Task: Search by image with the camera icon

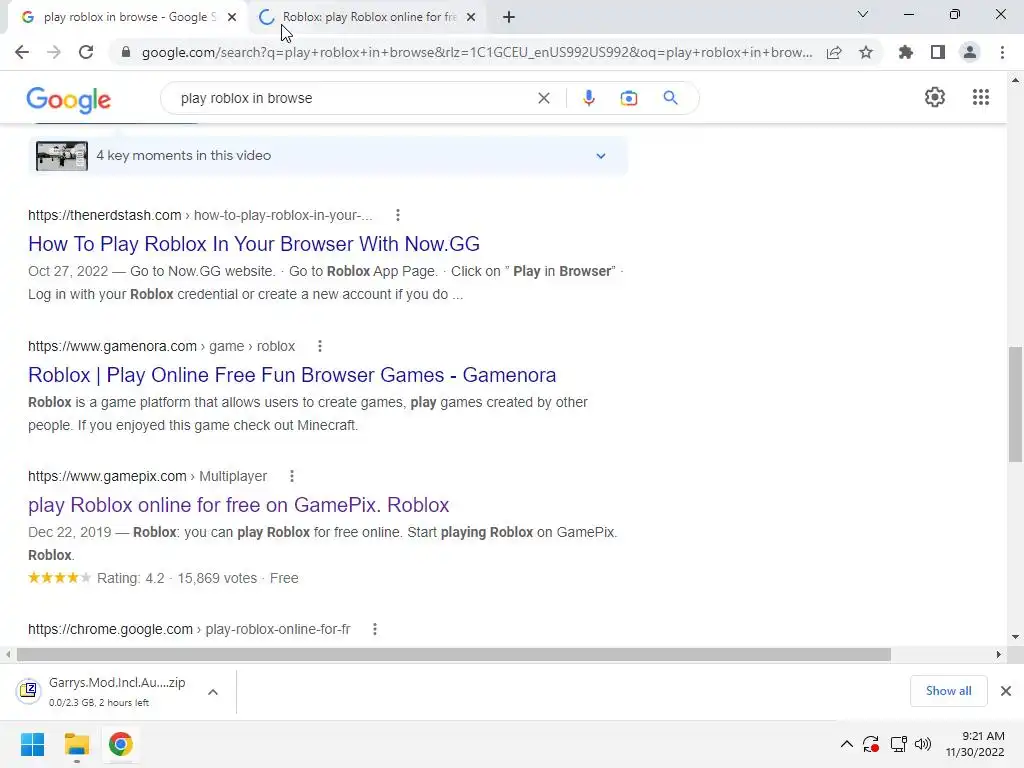Action: tap(629, 98)
